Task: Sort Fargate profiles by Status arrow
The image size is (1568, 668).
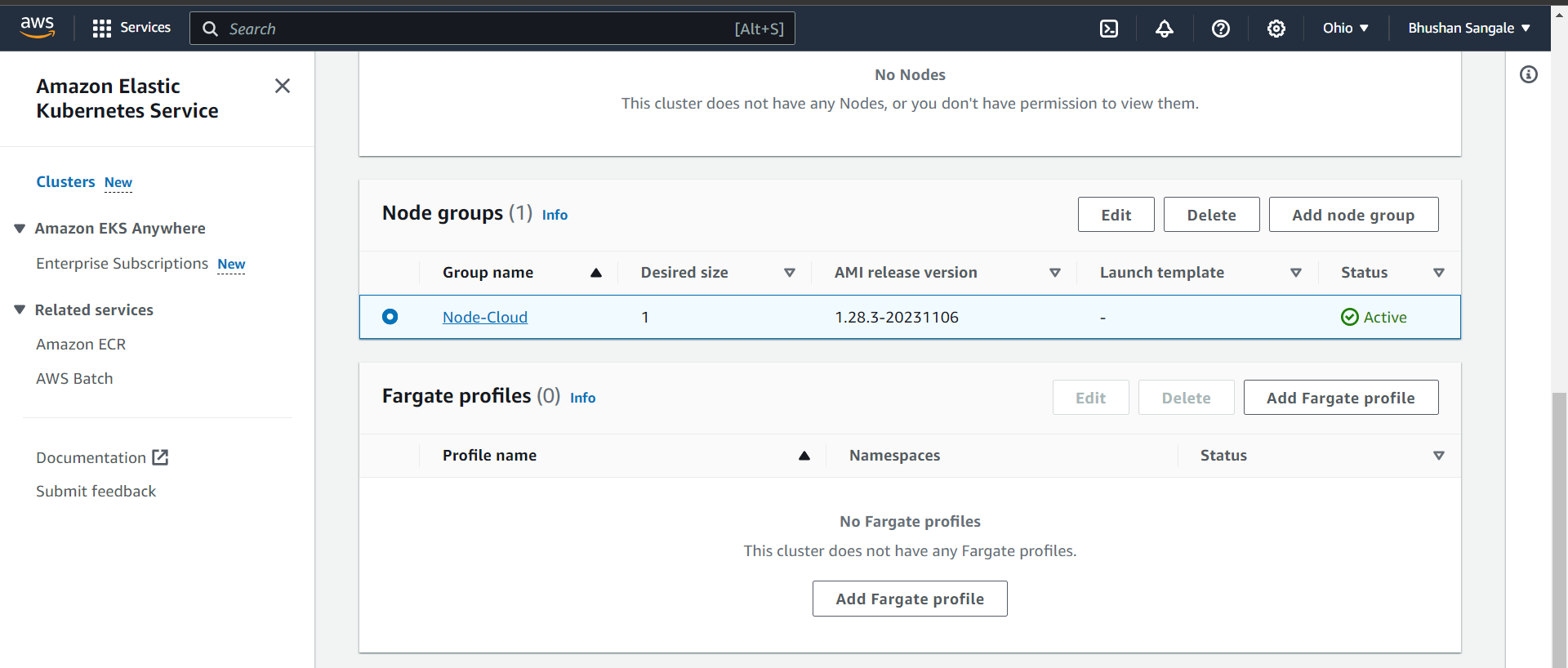Action: pyautogui.click(x=1439, y=456)
